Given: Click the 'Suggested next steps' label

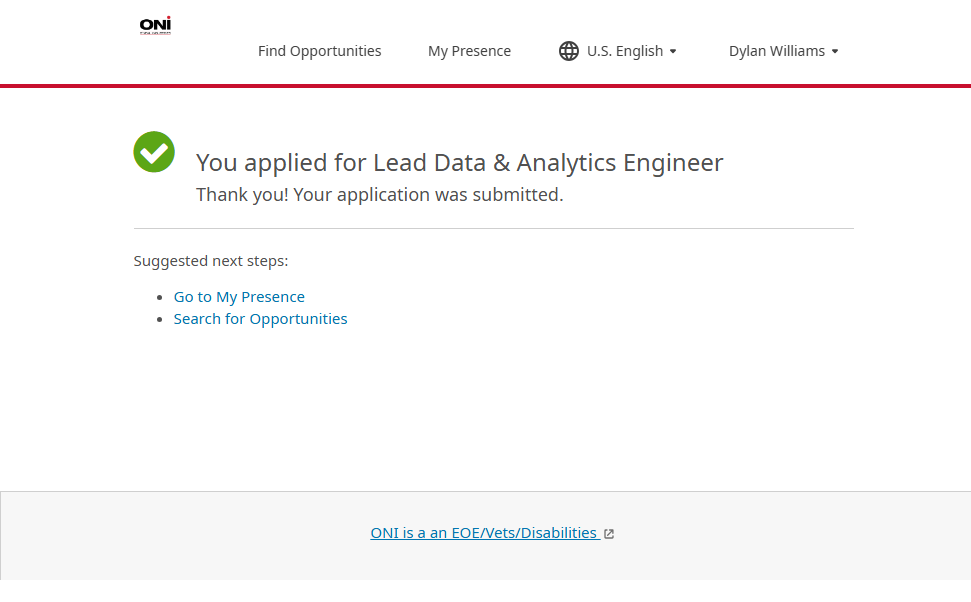Looking at the screenshot, I should point(211,261).
